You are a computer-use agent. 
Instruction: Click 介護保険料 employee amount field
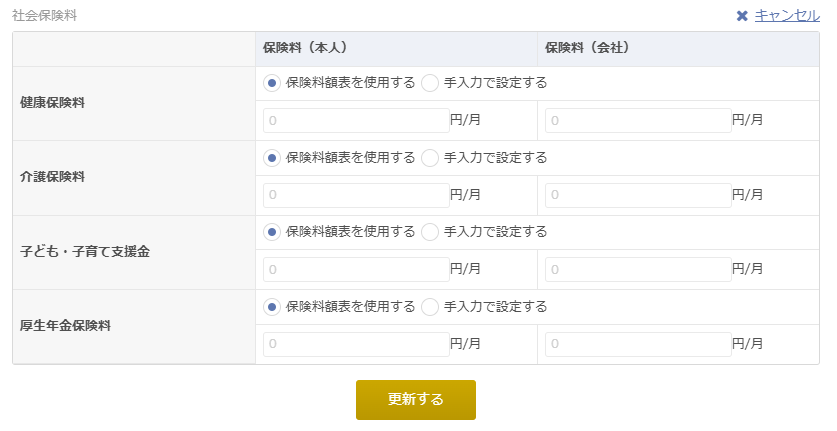coord(356,195)
